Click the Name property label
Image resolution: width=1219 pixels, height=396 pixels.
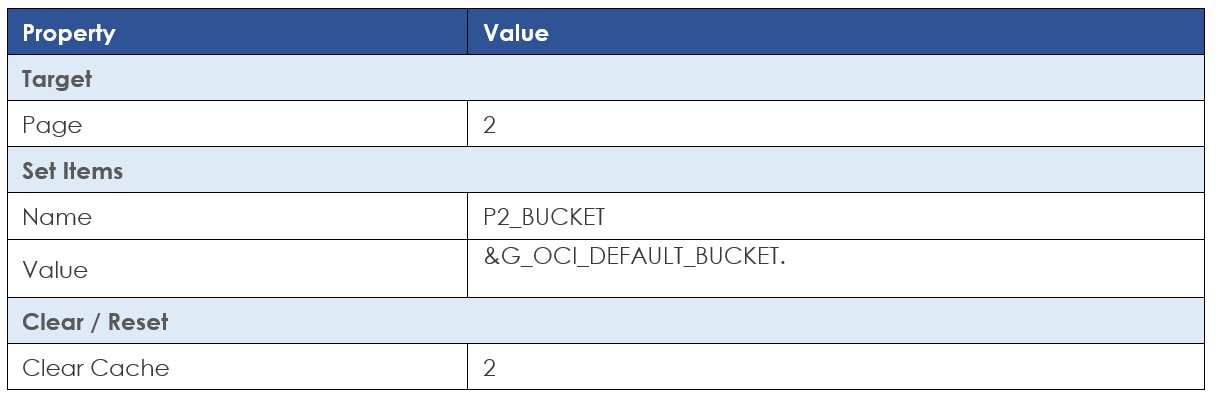pyautogui.click(x=57, y=217)
